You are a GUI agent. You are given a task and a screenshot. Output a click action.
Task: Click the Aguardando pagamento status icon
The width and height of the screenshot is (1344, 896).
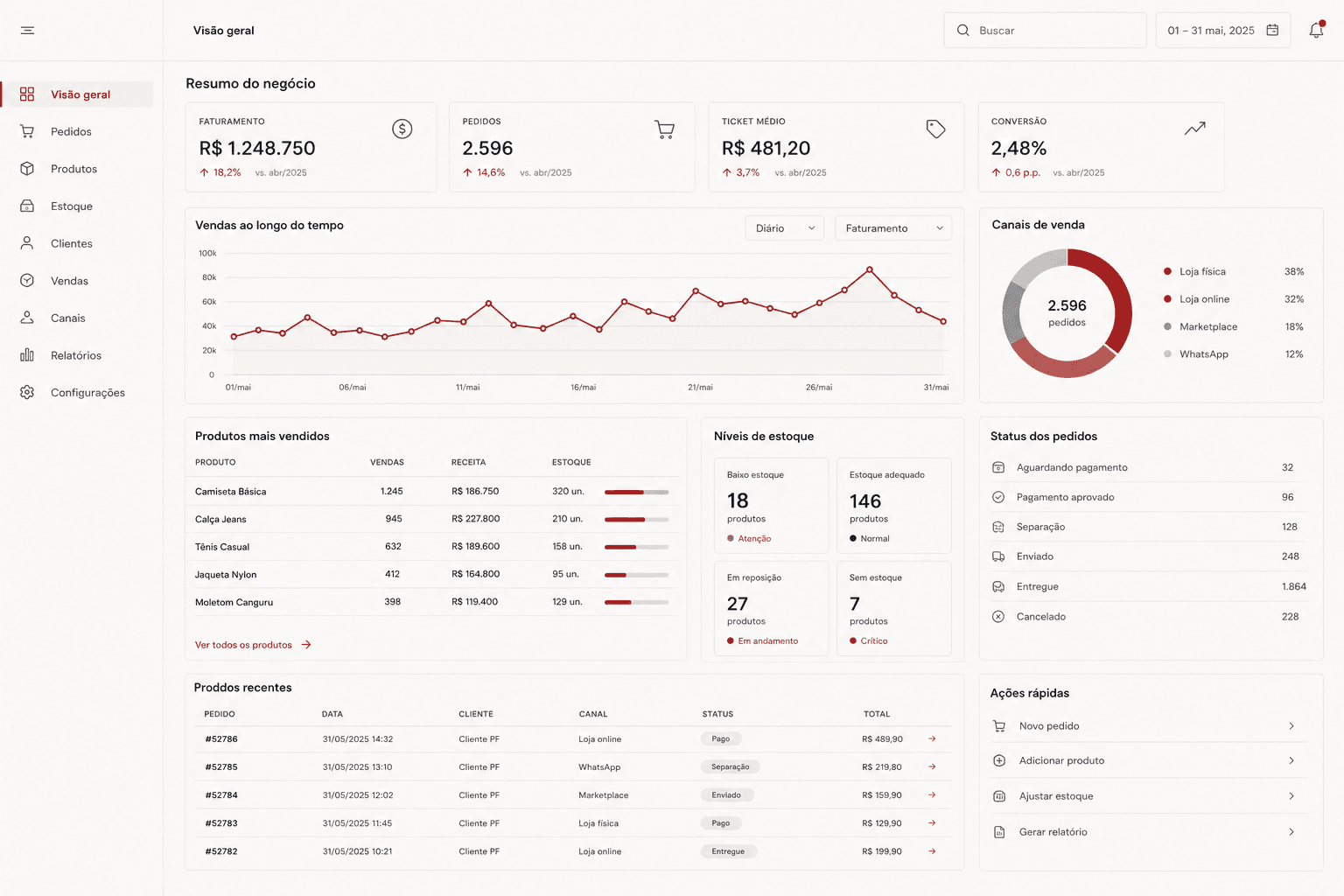tap(997, 467)
